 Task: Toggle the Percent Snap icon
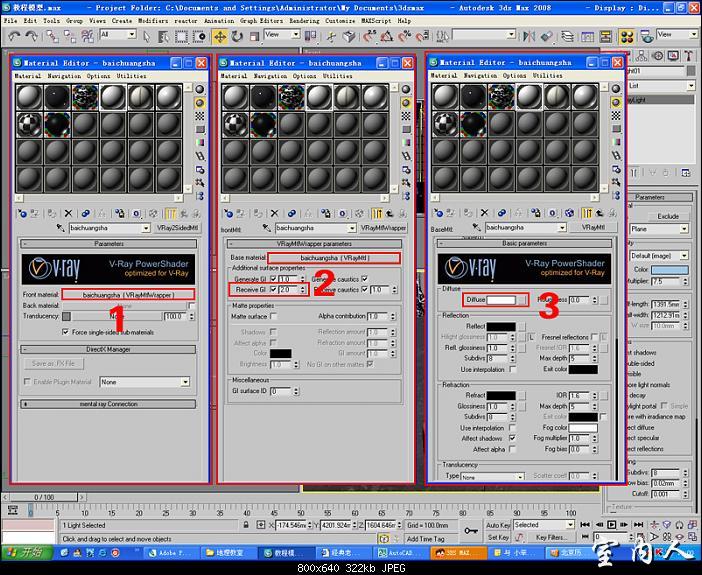tap(404, 36)
